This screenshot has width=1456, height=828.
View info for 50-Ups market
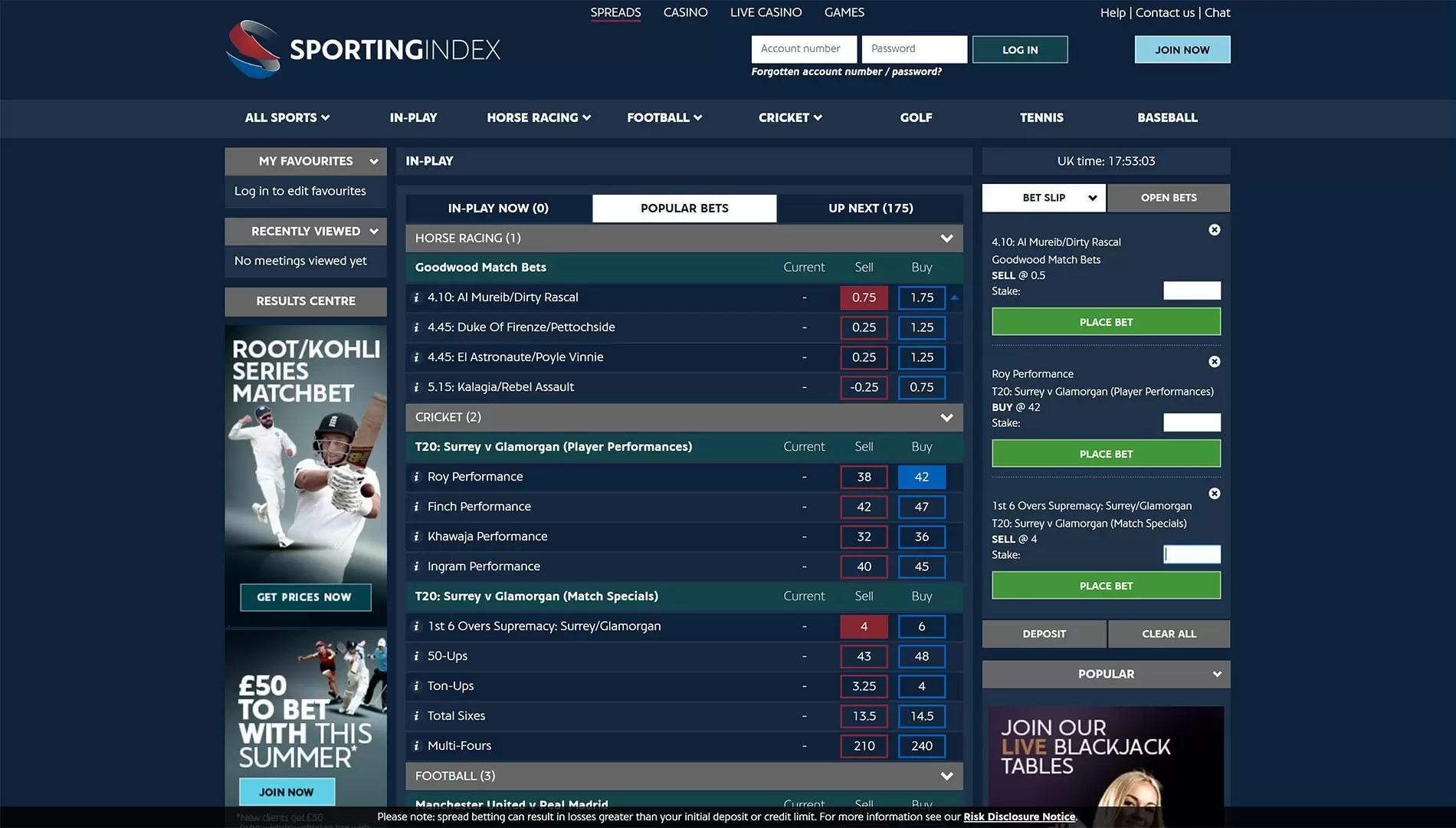pyautogui.click(x=416, y=656)
